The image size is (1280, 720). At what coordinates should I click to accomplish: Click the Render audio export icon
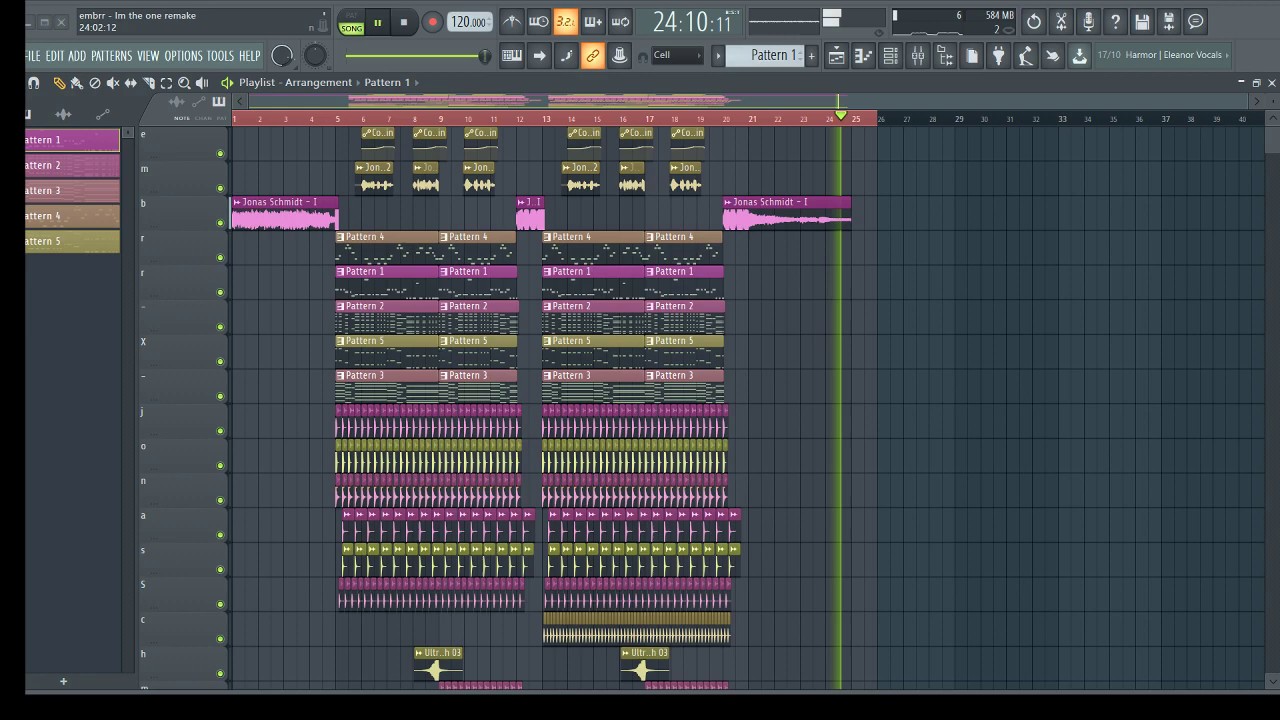1169,21
